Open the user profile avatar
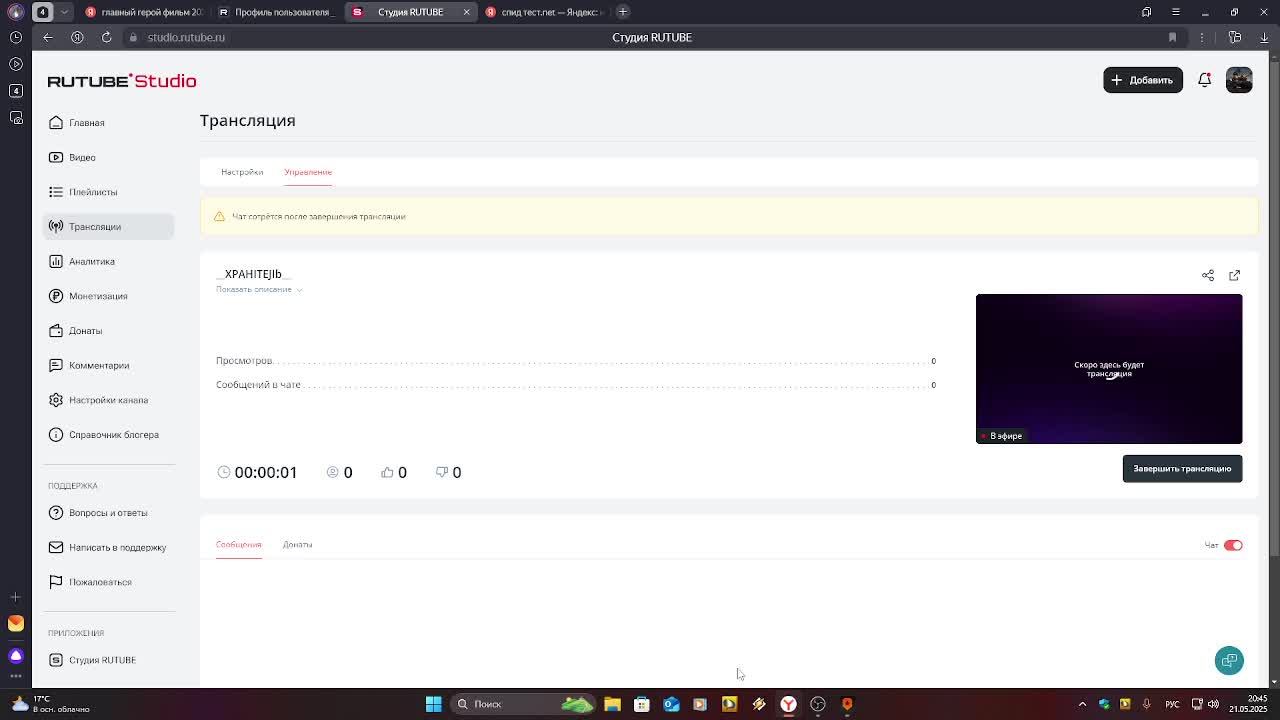The height and width of the screenshot is (720, 1280). [1239, 80]
